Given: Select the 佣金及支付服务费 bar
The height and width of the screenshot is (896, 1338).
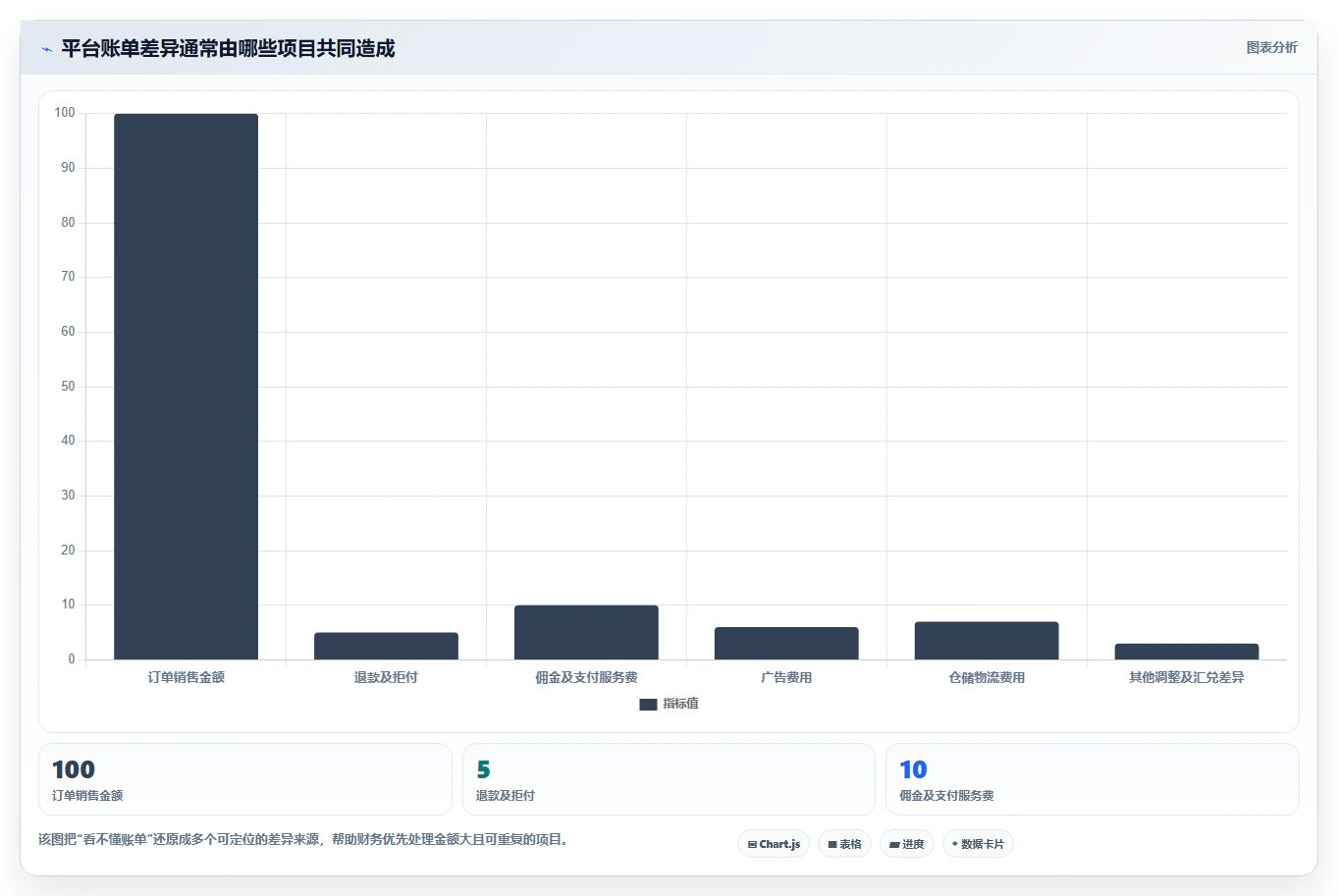Looking at the screenshot, I should (586, 632).
